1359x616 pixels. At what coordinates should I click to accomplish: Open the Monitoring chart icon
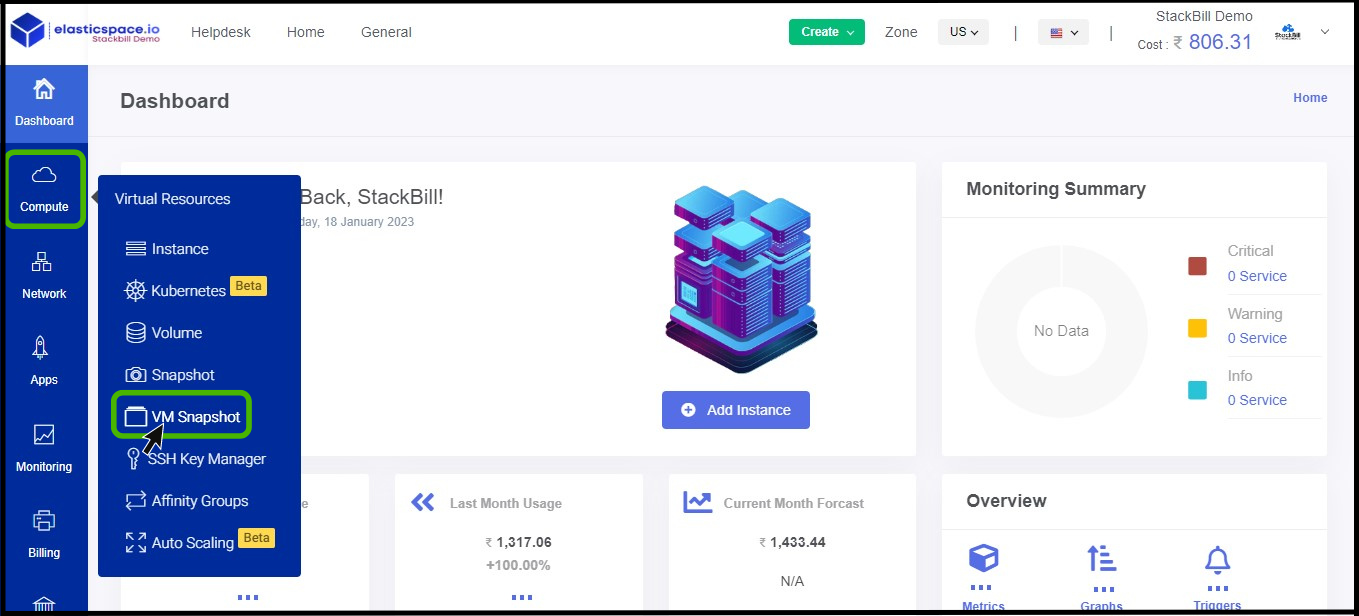click(x=44, y=436)
